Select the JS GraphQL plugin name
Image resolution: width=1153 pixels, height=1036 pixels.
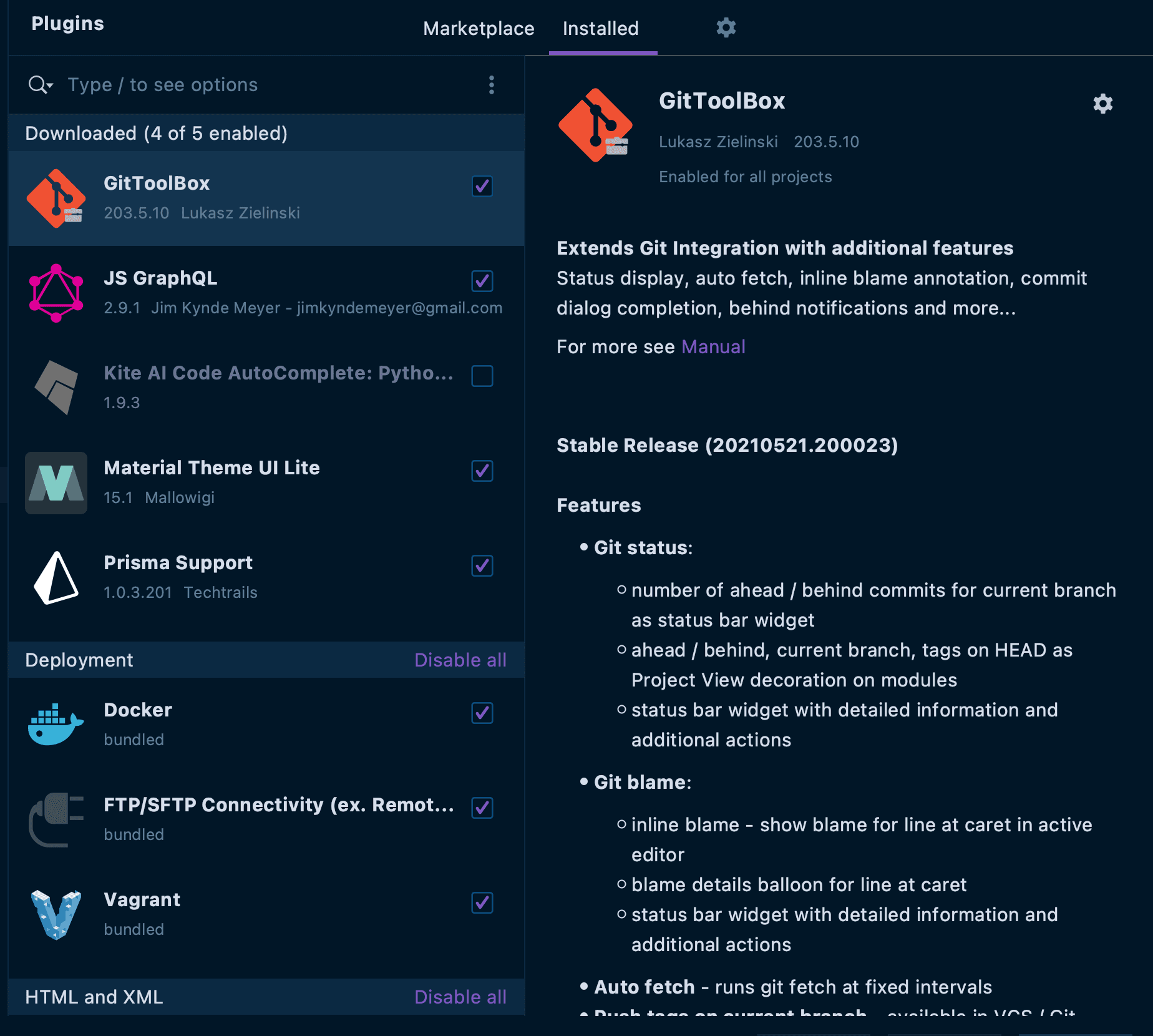(x=160, y=278)
